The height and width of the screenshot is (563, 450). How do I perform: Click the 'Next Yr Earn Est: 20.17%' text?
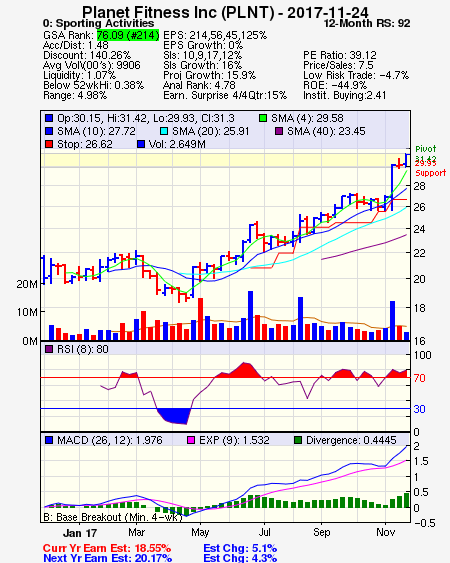(x=107, y=558)
